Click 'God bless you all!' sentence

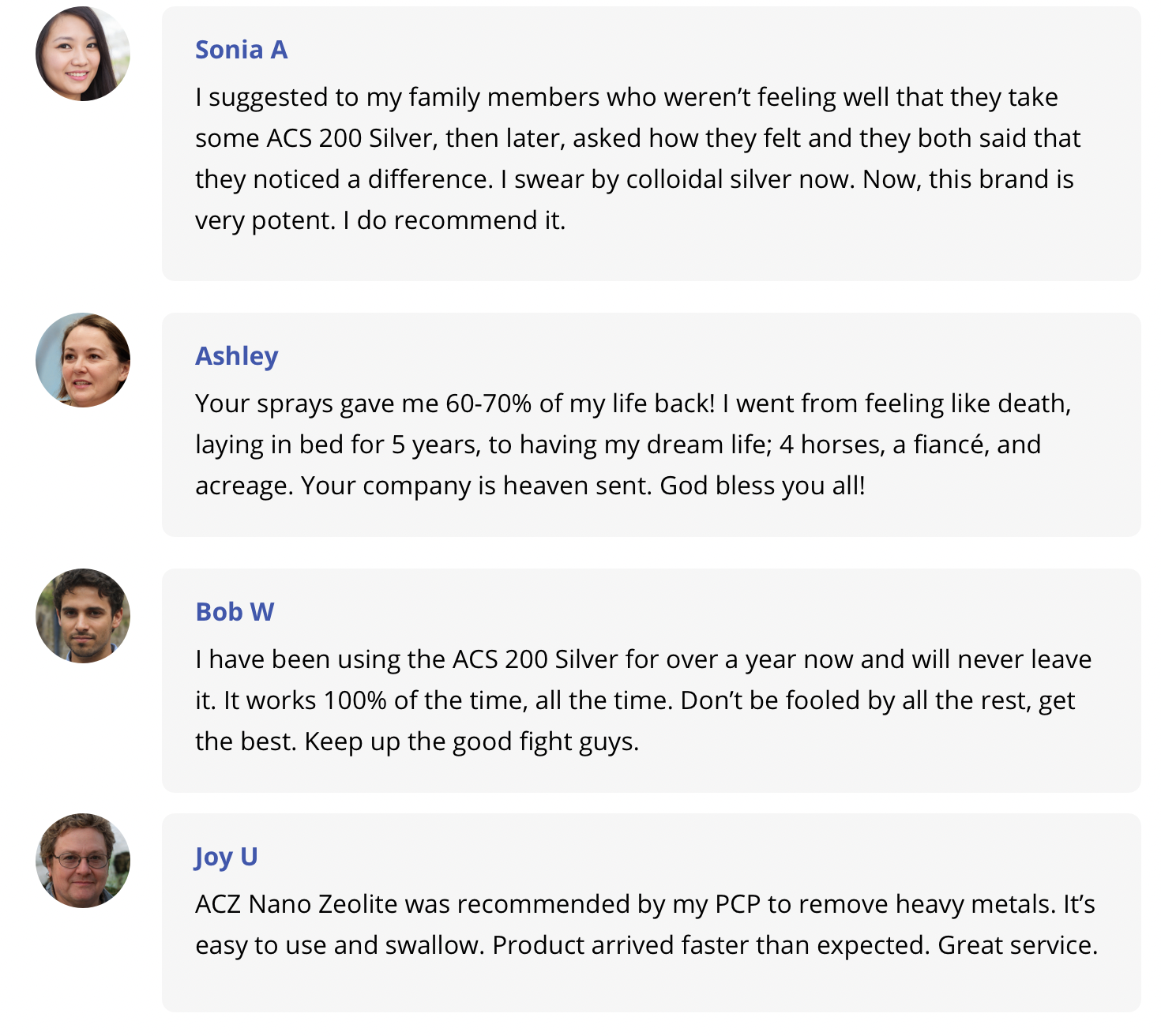pyautogui.click(x=762, y=486)
